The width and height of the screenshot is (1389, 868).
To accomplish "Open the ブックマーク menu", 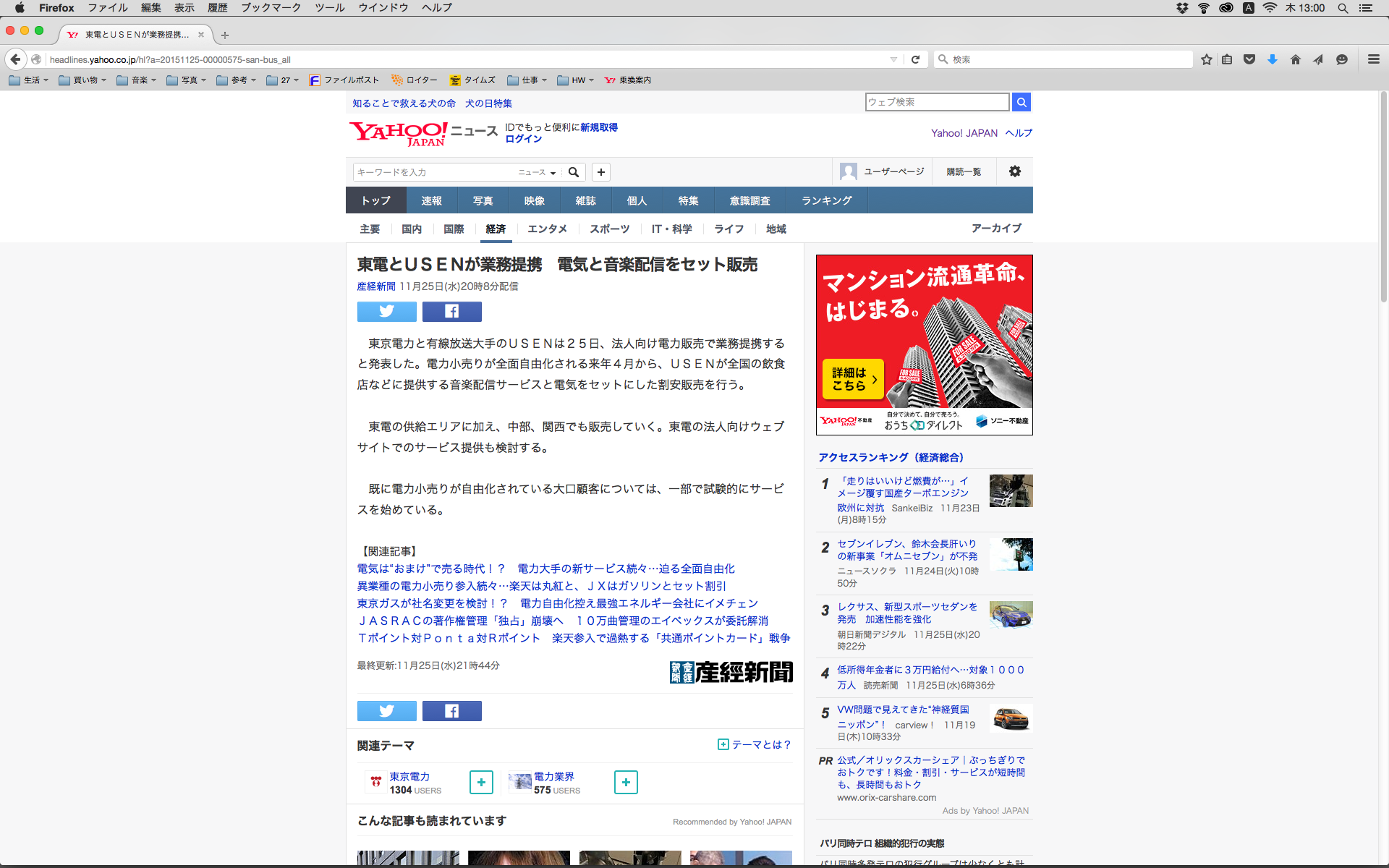I will [271, 8].
